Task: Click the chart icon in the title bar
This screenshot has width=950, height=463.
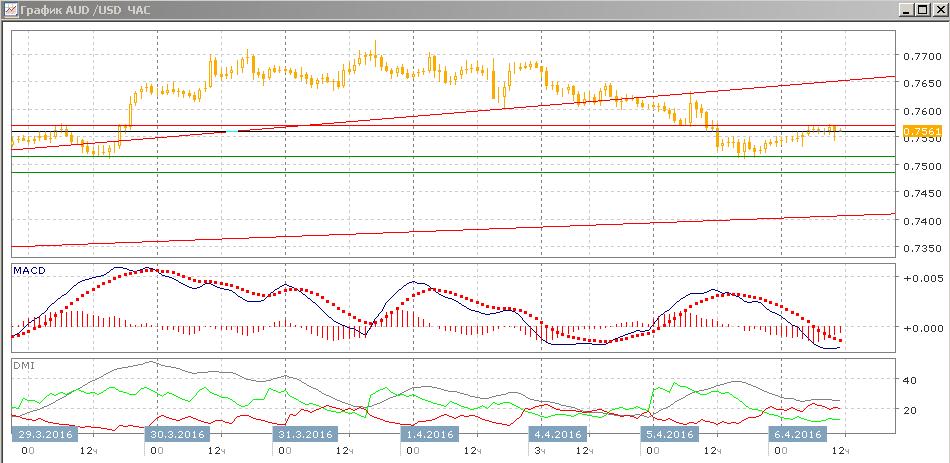Action: 10,10
